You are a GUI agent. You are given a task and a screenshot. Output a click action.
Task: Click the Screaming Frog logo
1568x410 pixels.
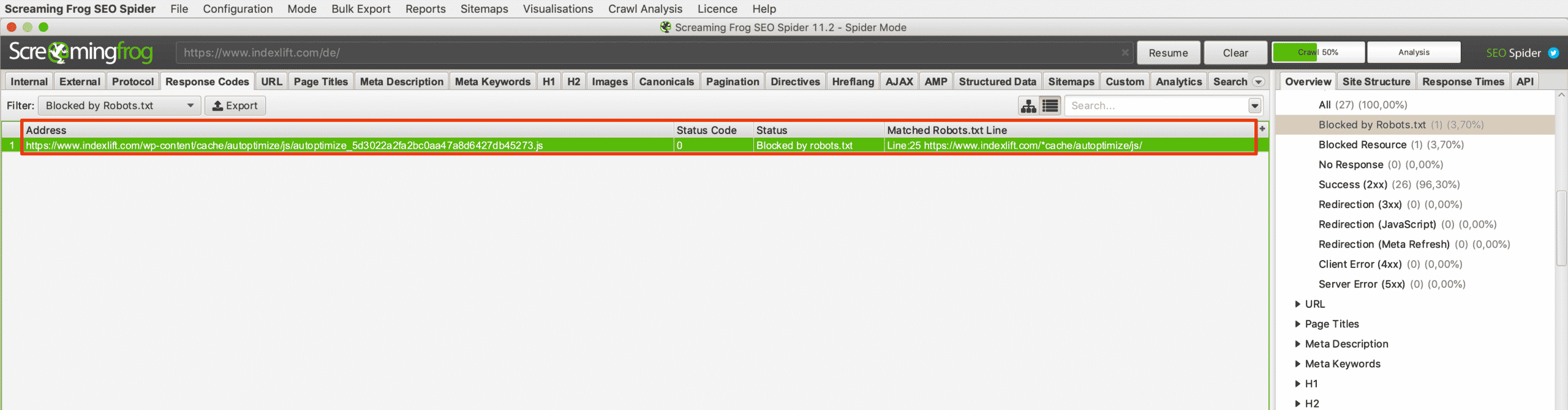coord(81,53)
